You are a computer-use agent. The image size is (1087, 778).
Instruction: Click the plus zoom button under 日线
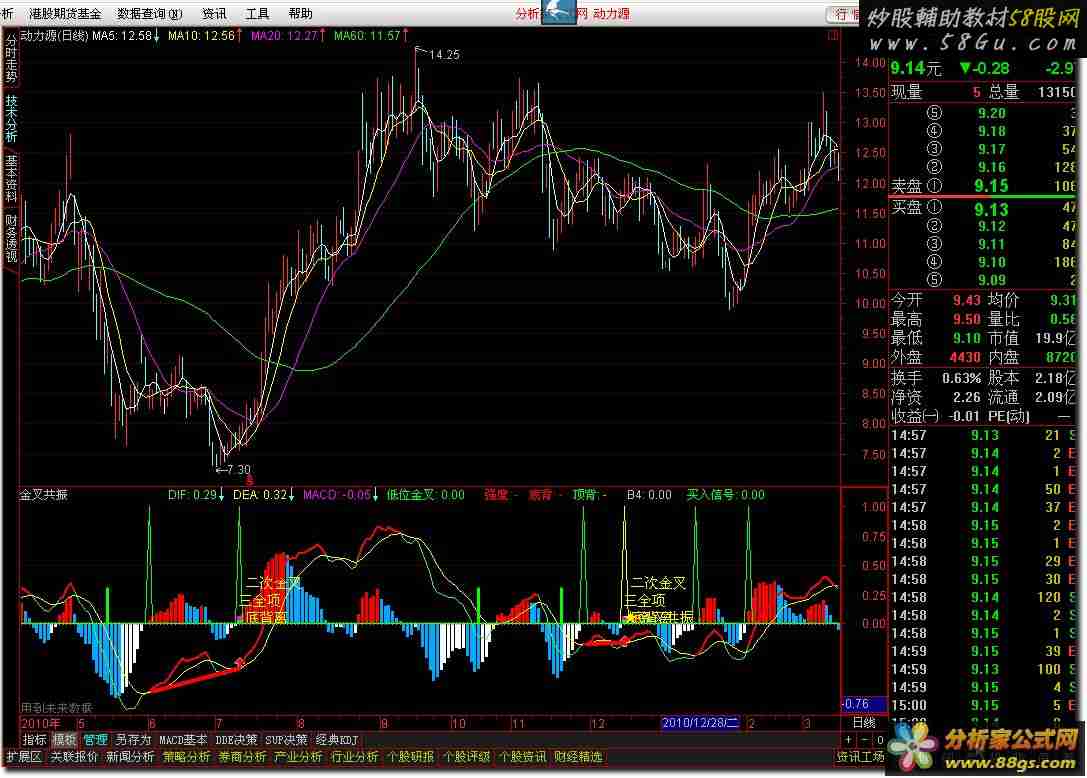tap(849, 740)
